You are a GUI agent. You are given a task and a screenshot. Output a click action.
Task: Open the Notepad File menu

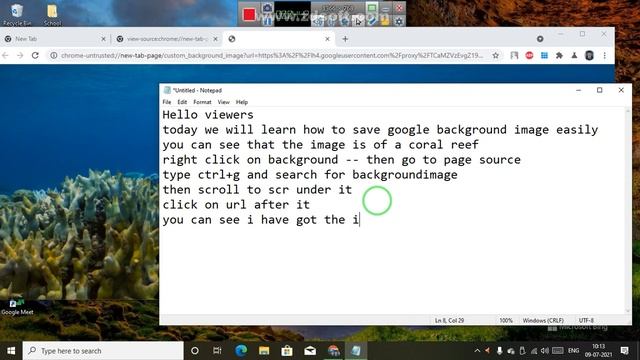pyautogui.click(x=167, y=102)
